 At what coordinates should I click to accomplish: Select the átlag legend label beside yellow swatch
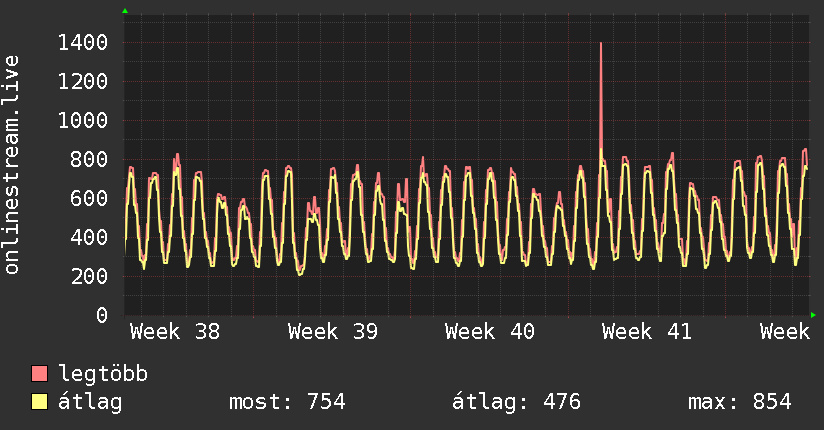click(90, 402)
